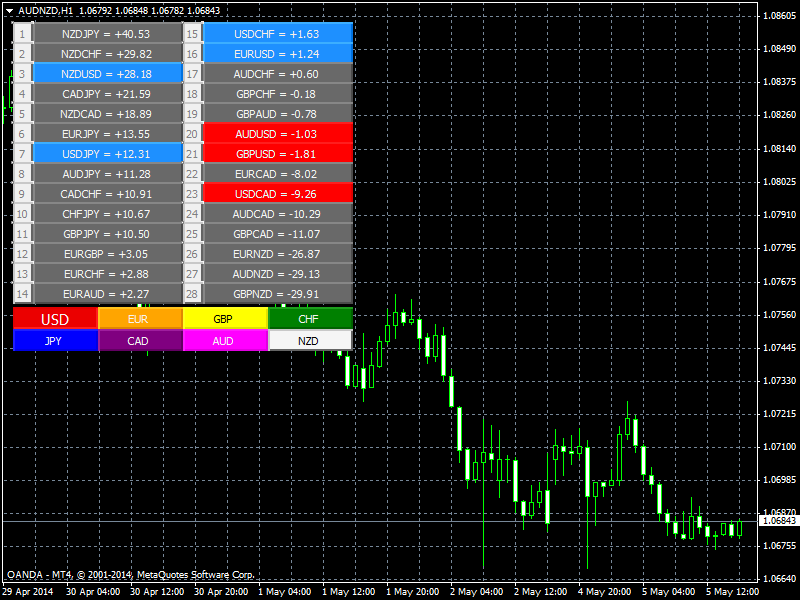Click the blue USDCHF = +1.63 button
The height and width of the screenshot is (600, 800).
[277, 34]
